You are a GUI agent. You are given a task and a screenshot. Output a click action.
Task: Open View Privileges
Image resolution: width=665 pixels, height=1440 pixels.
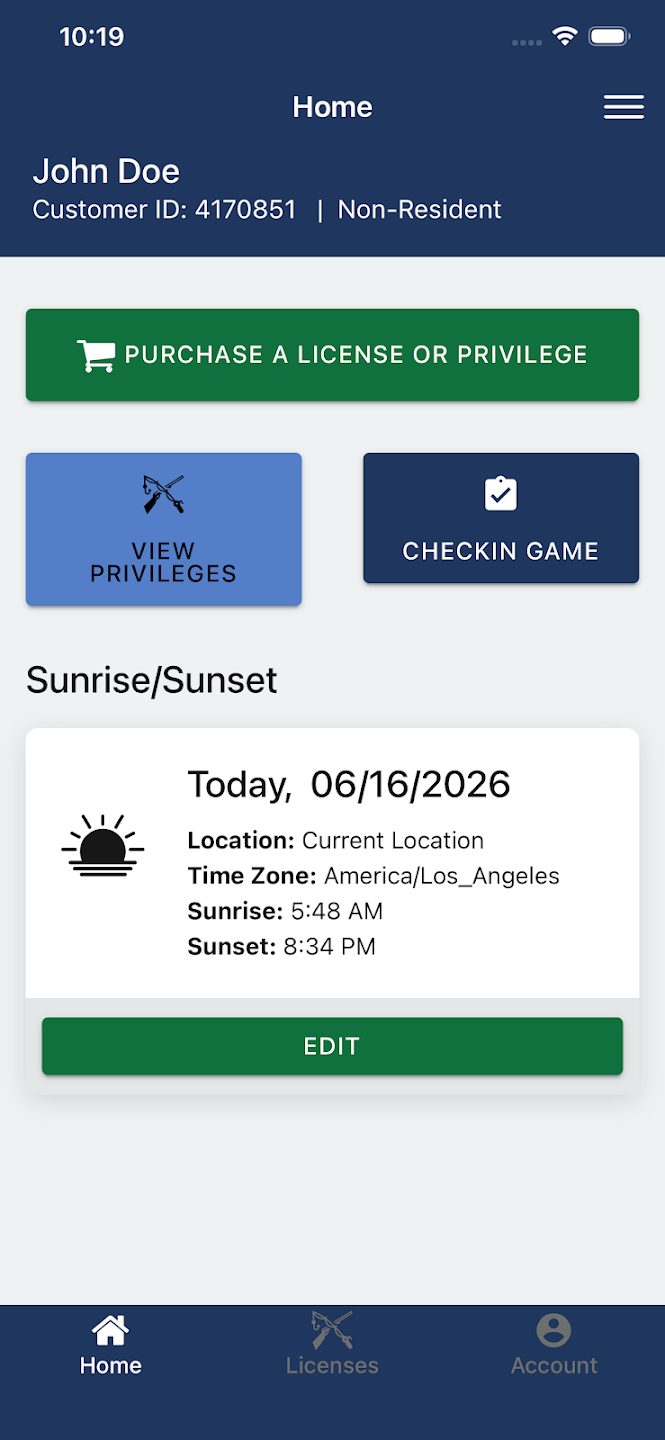tap(164, 529)
